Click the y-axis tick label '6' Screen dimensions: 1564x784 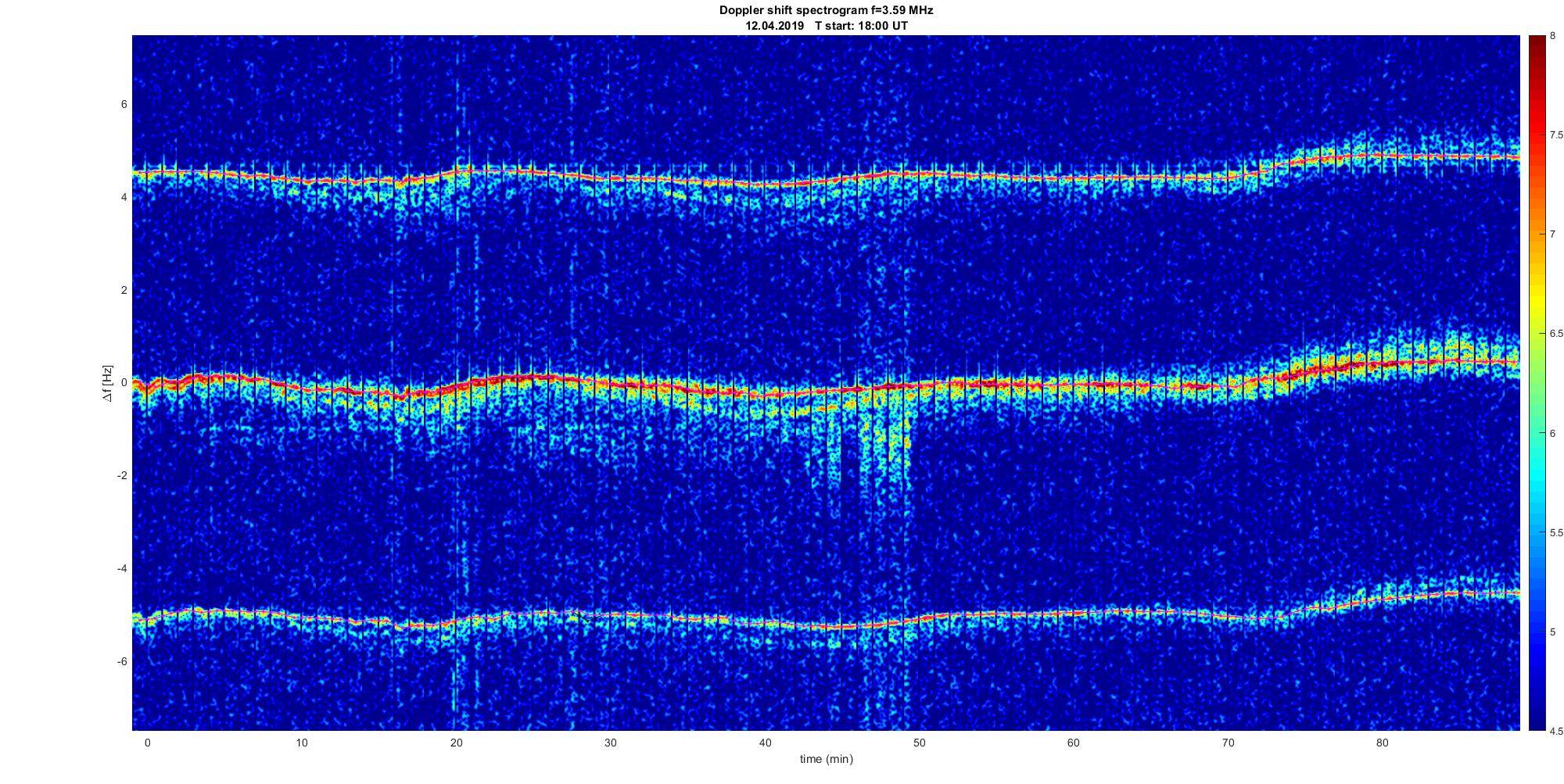[x=124, y=105]
